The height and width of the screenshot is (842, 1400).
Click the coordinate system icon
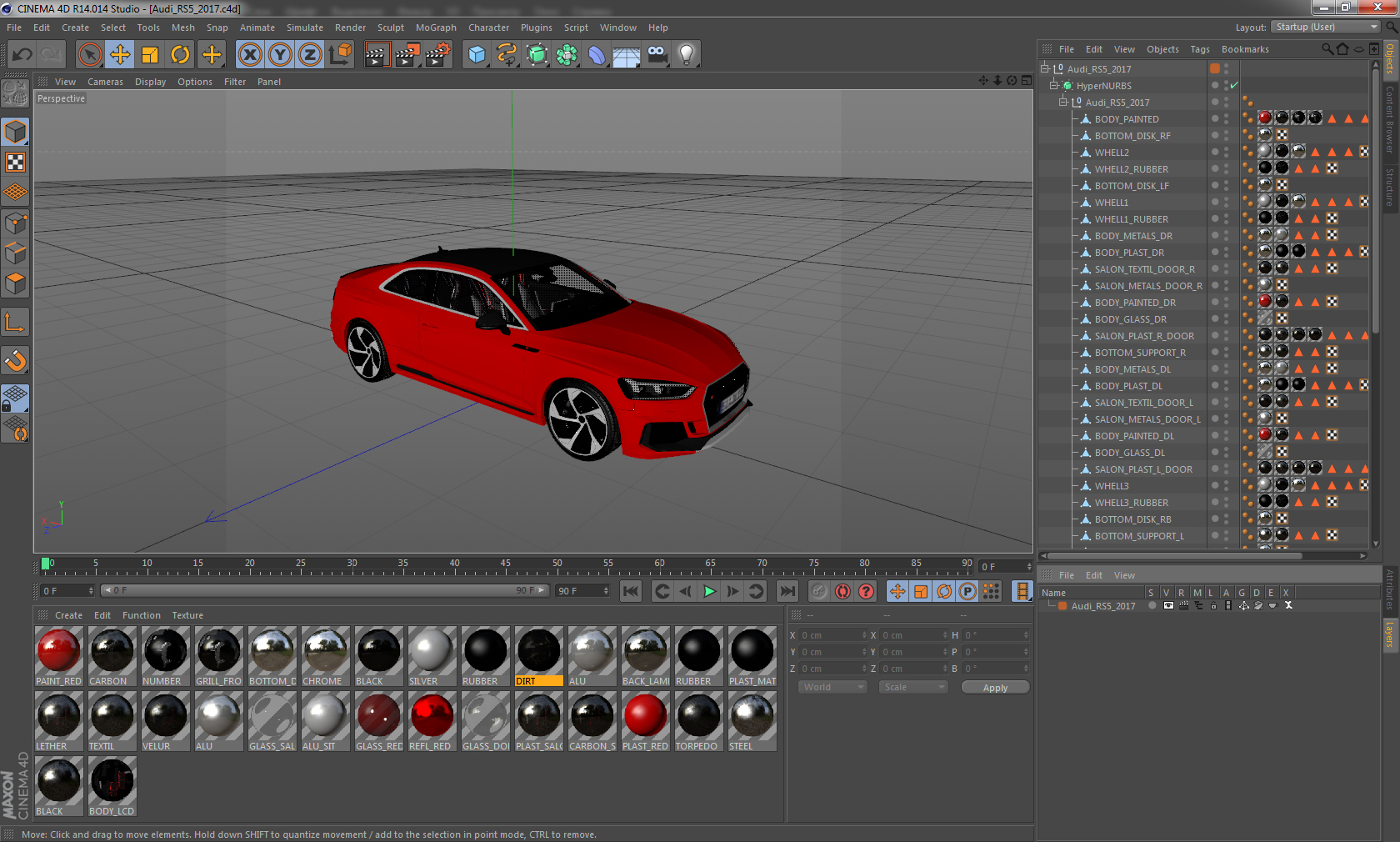click(340, 55)
